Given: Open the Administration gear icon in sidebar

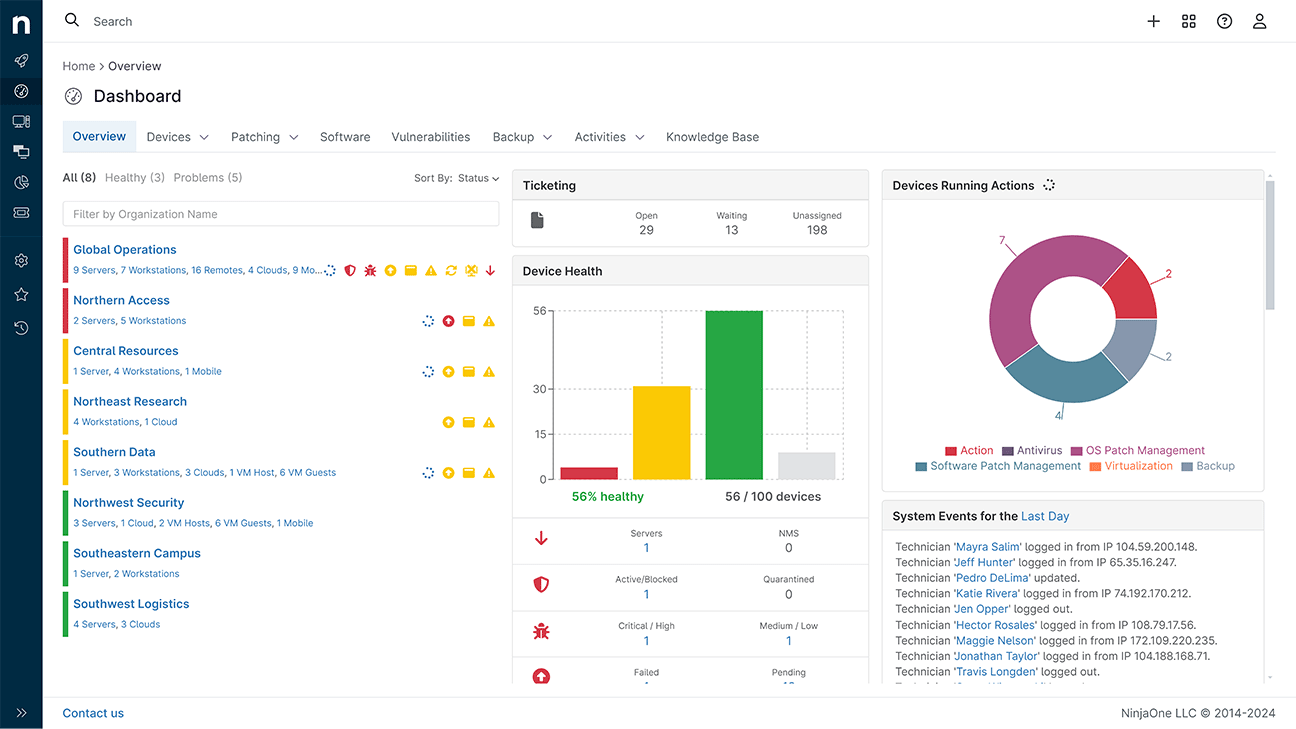Looking at the screenshot, I should [x=21, y=261].
